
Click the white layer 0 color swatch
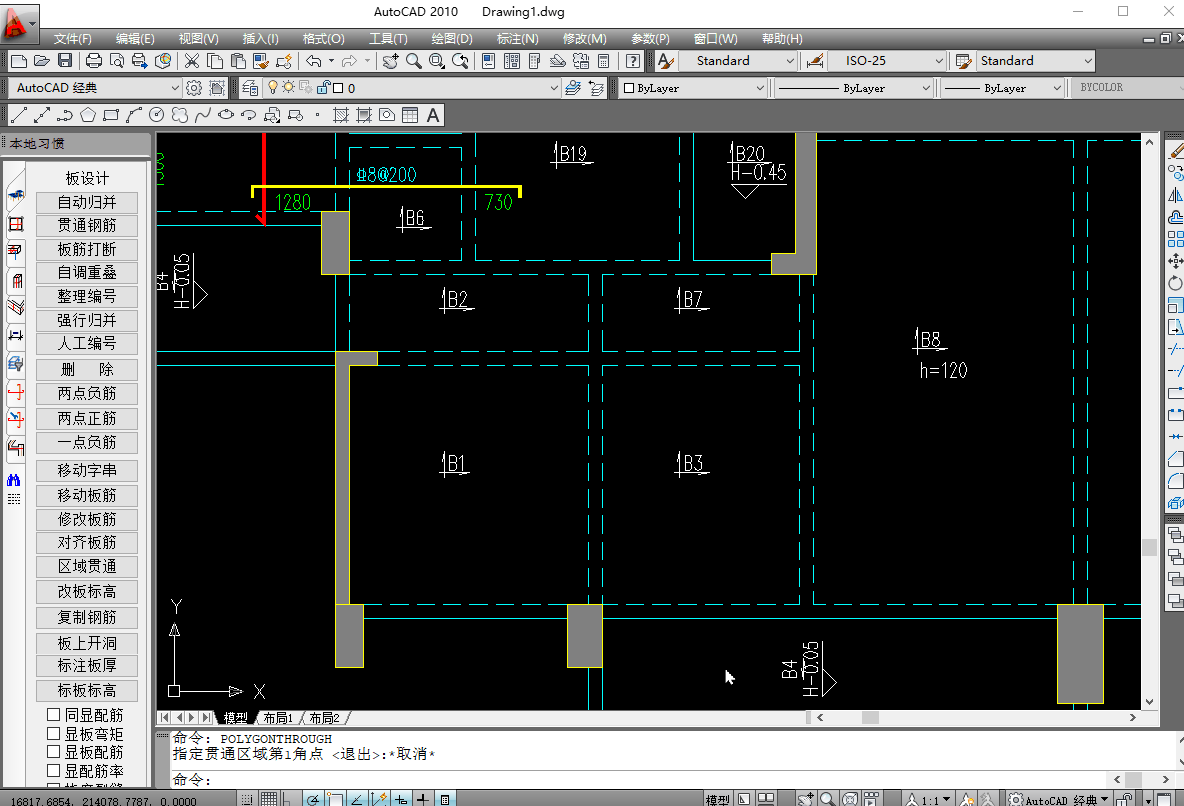[338, 88]
